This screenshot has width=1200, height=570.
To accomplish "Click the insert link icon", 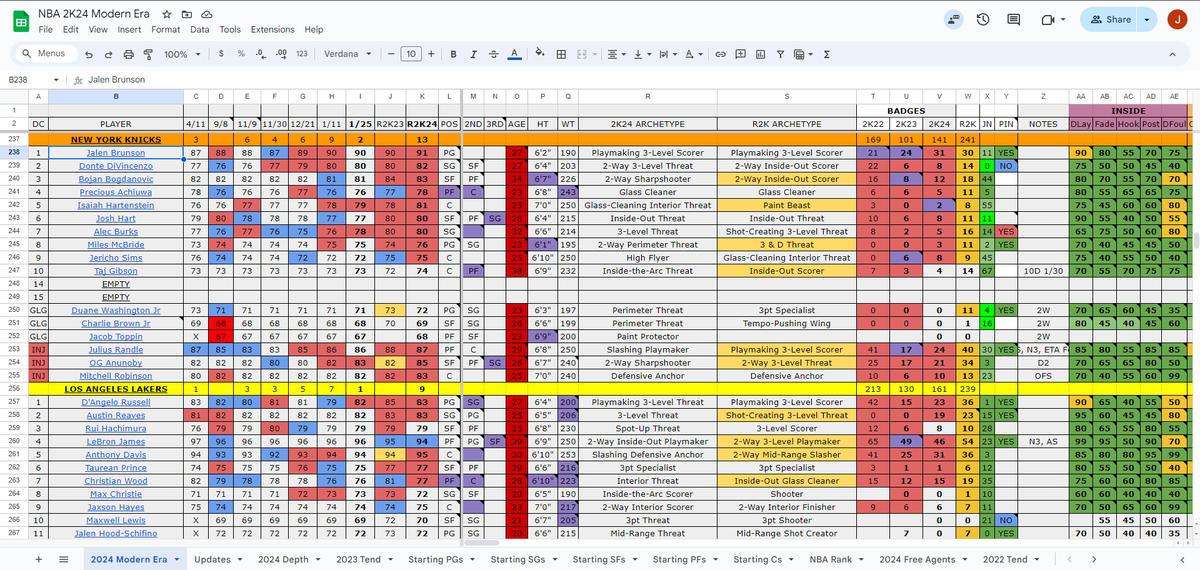I will point(720,54).
